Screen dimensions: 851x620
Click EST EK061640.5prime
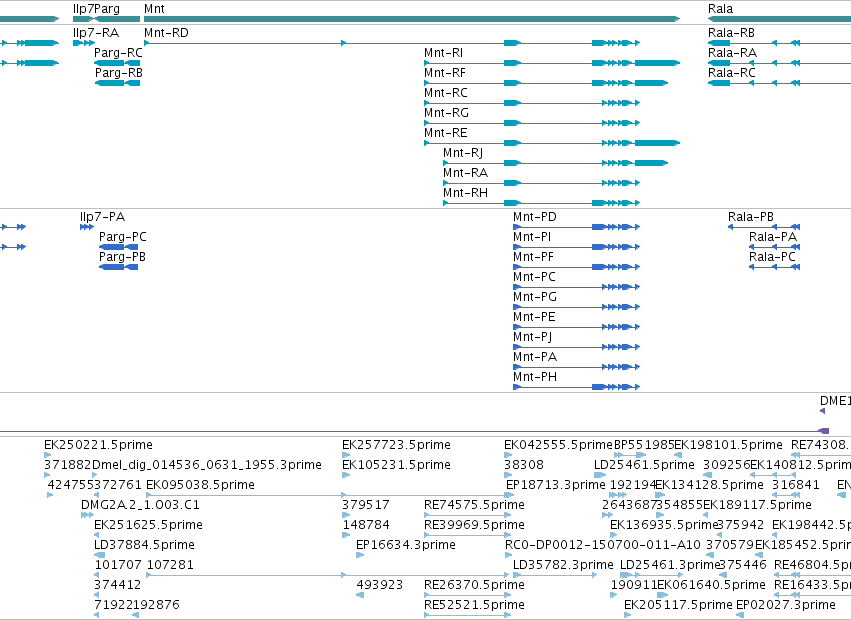711,585
